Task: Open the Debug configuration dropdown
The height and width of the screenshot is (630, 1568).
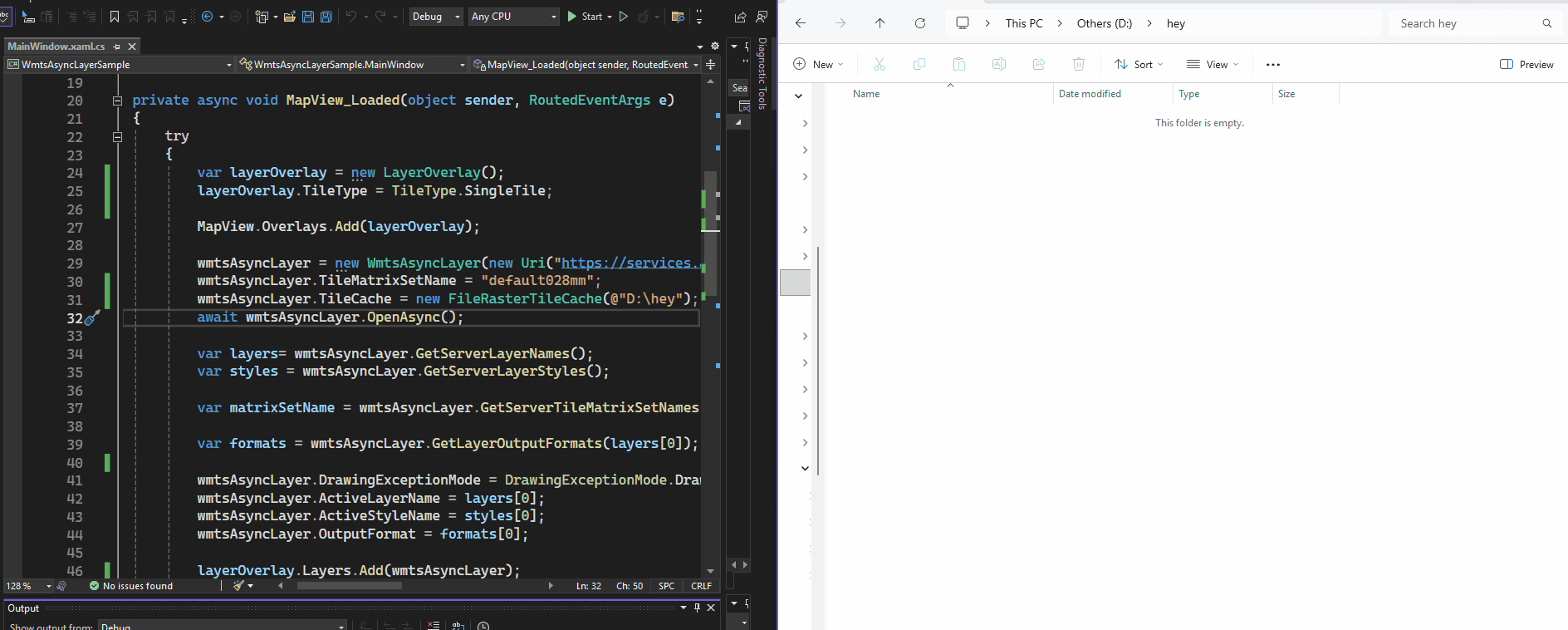Action: [436, 17]
